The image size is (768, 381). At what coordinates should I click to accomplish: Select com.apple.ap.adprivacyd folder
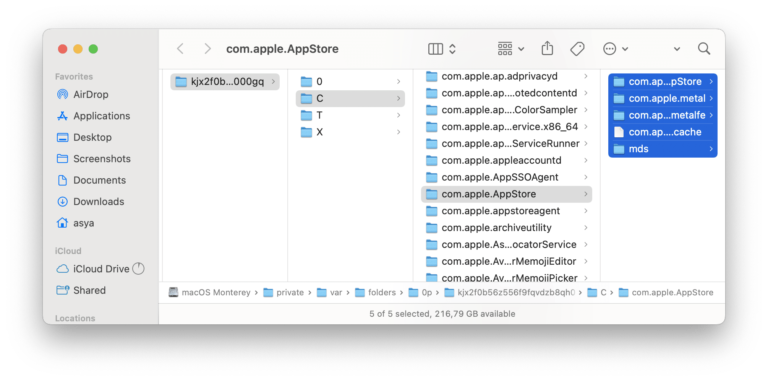pyautogui.click(x=506, y=76)
